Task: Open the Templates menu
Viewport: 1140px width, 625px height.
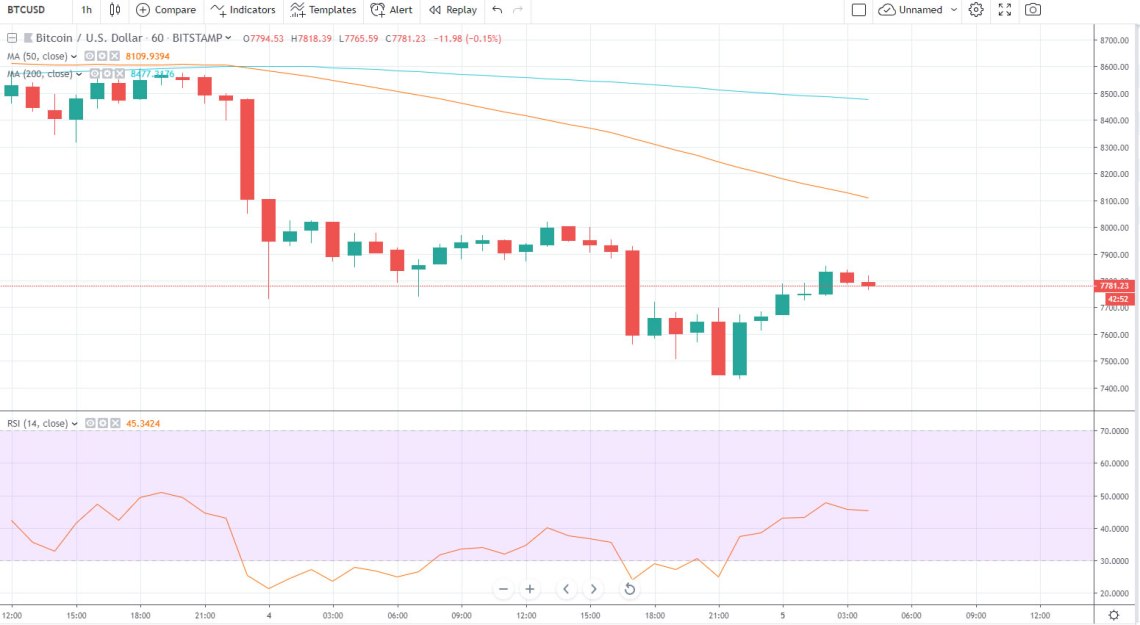Action: click(x=323, y=10)
